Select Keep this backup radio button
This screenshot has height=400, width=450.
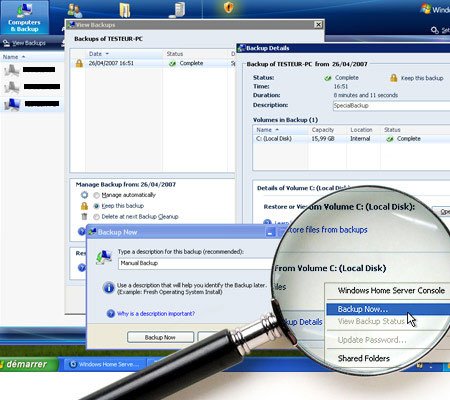(x=96, y=206)
